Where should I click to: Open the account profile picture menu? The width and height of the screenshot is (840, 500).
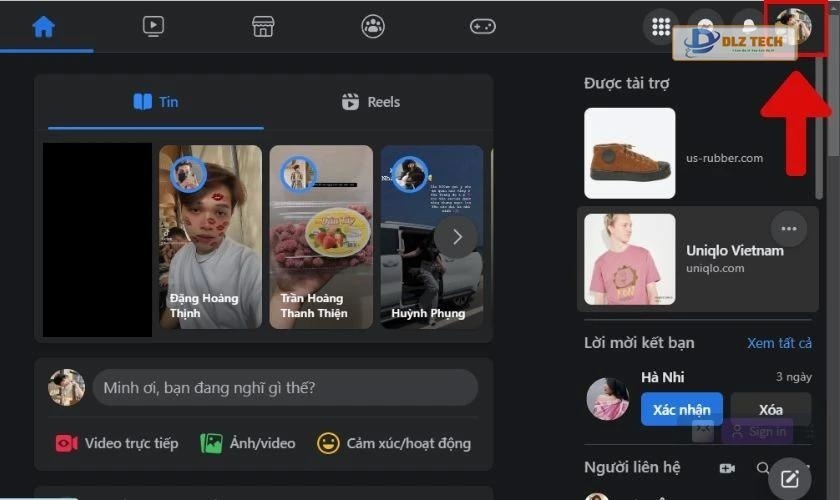pyautogui.click(x=794, y=26)
